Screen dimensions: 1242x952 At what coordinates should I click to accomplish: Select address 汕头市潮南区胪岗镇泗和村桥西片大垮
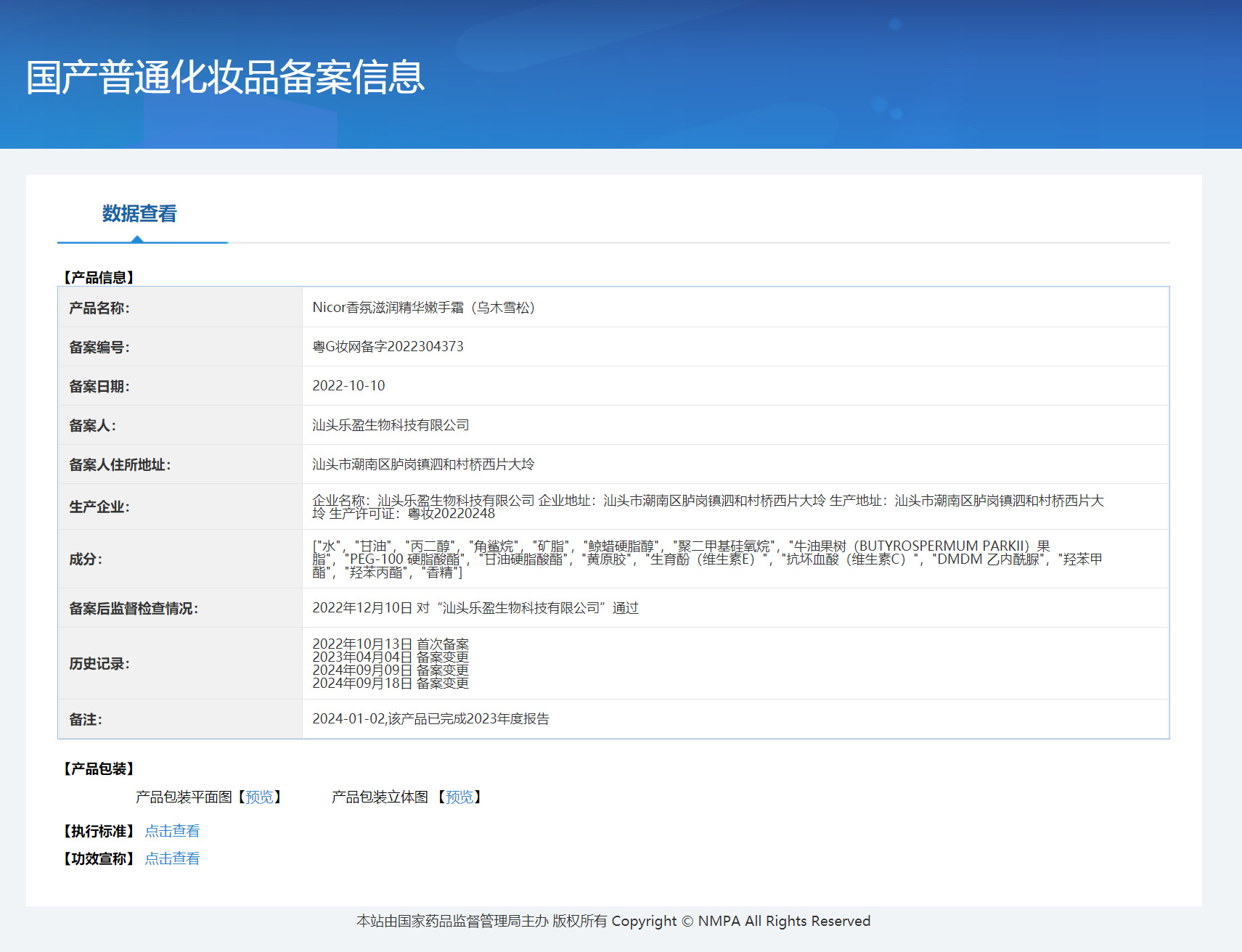pyautogui.click(x=423, y=464)
